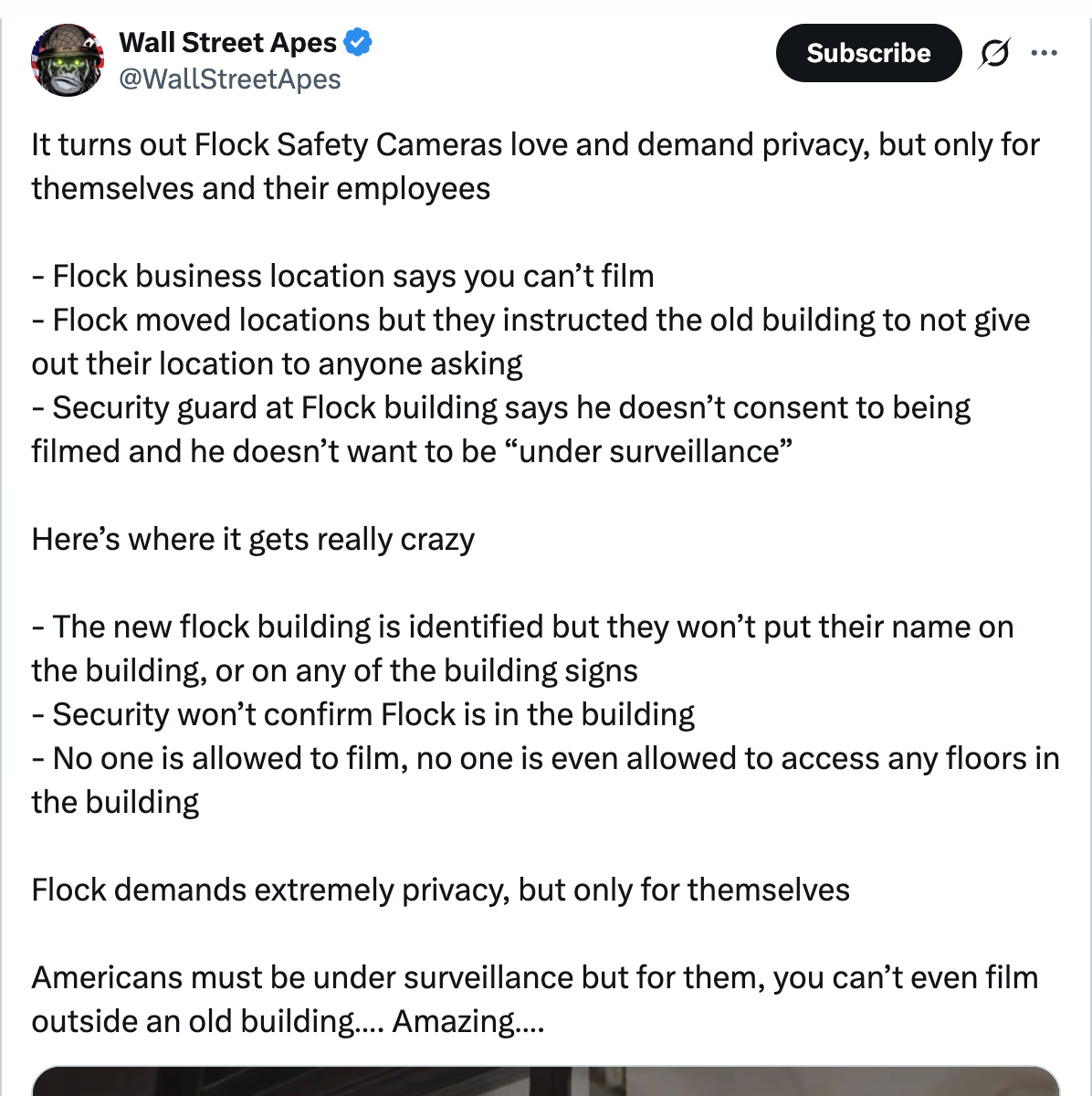Click the line 'Flock business location says you can't film'
This screenshot has height=1096, width=1092.
pyautogui.click(x=342, y=276)
